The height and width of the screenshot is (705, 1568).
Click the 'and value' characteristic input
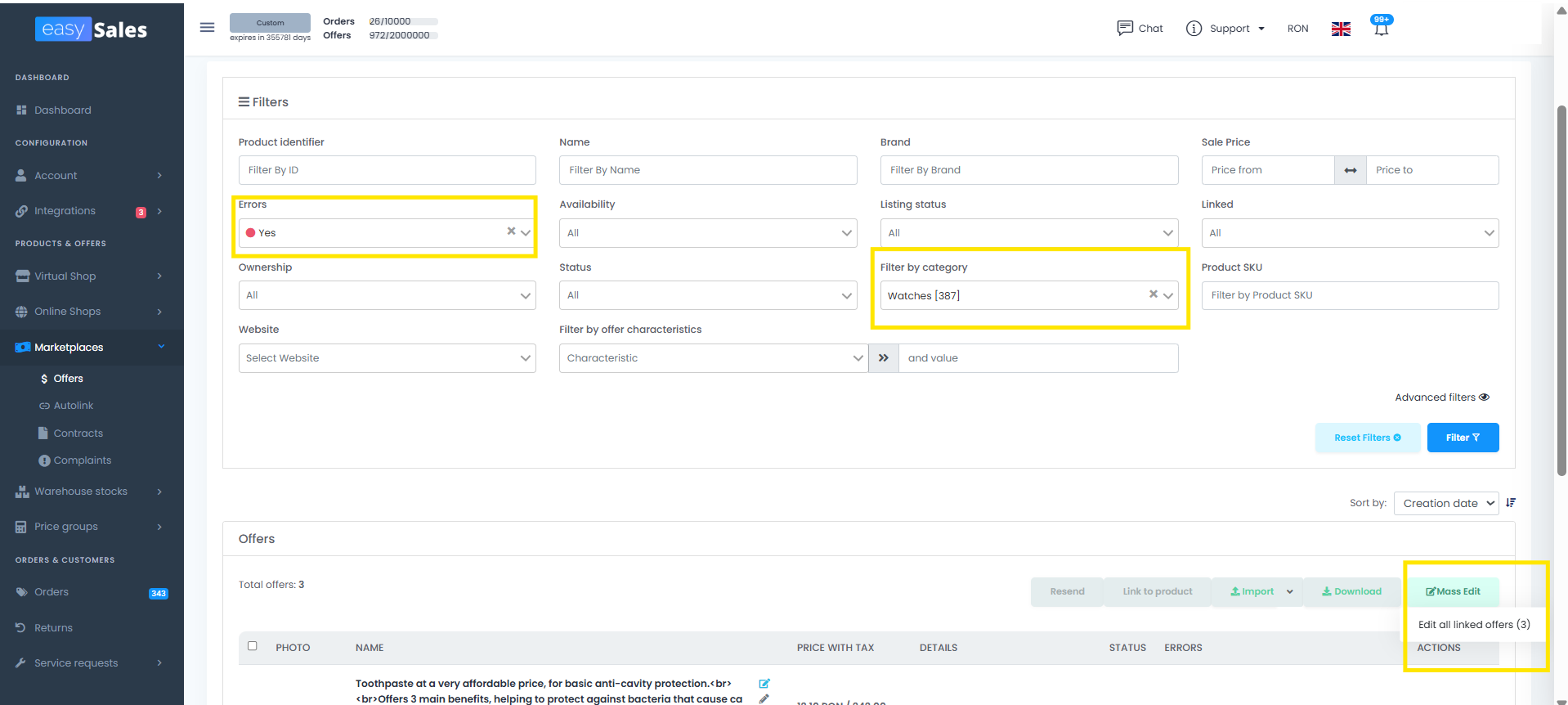tap(1038, 358)
